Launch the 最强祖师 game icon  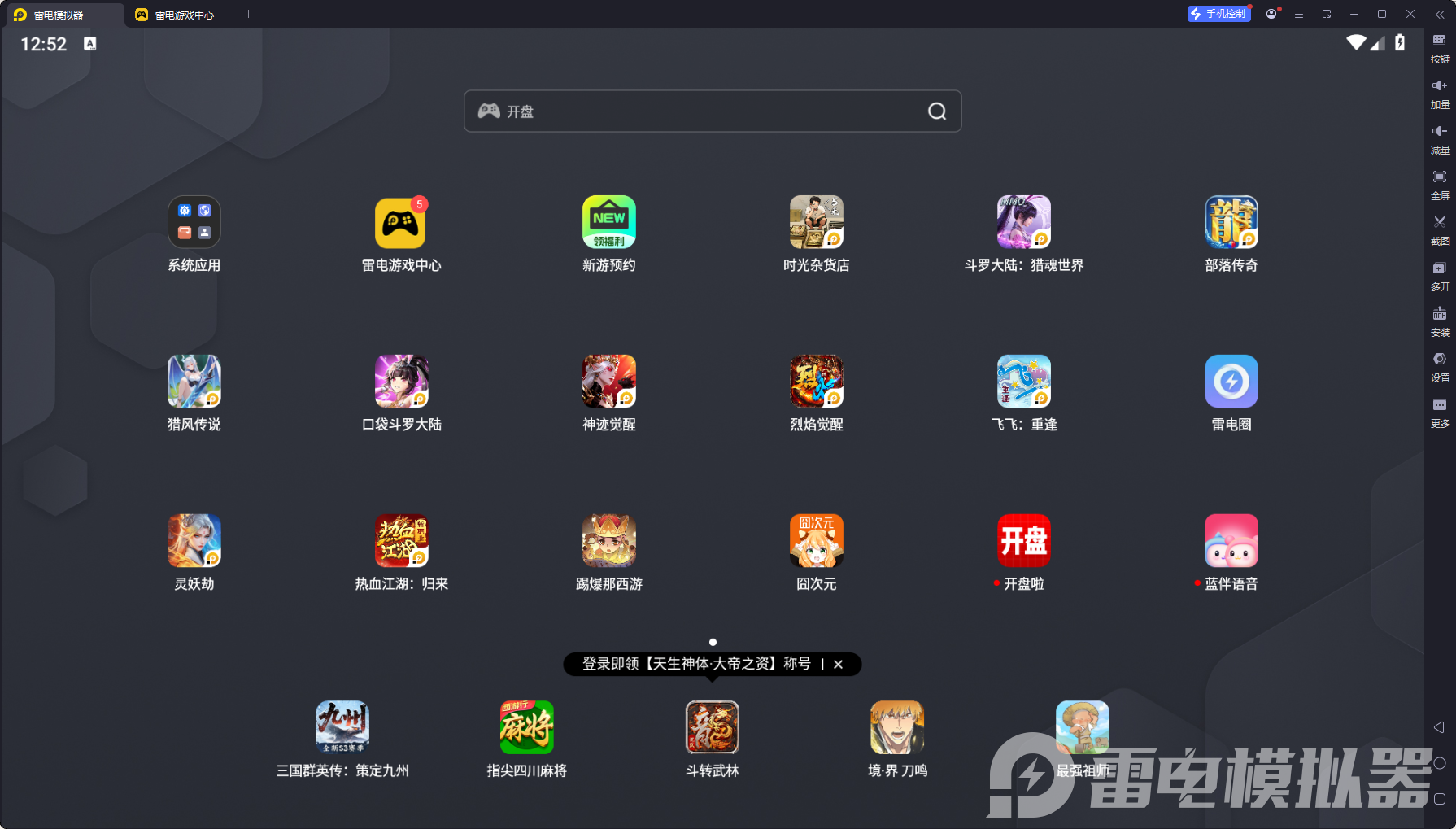(x=1082, y=727)
